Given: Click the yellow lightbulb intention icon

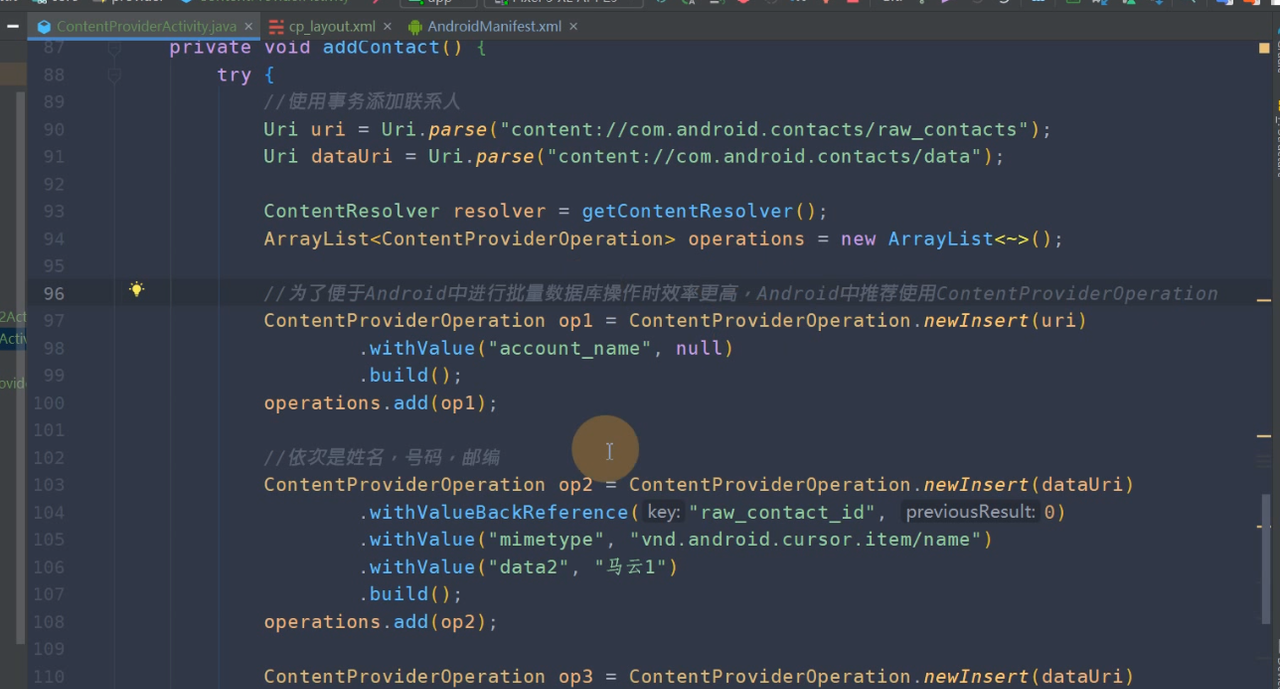Looking at the screenshot, I should pyautogui.click(x=137, y=290).
